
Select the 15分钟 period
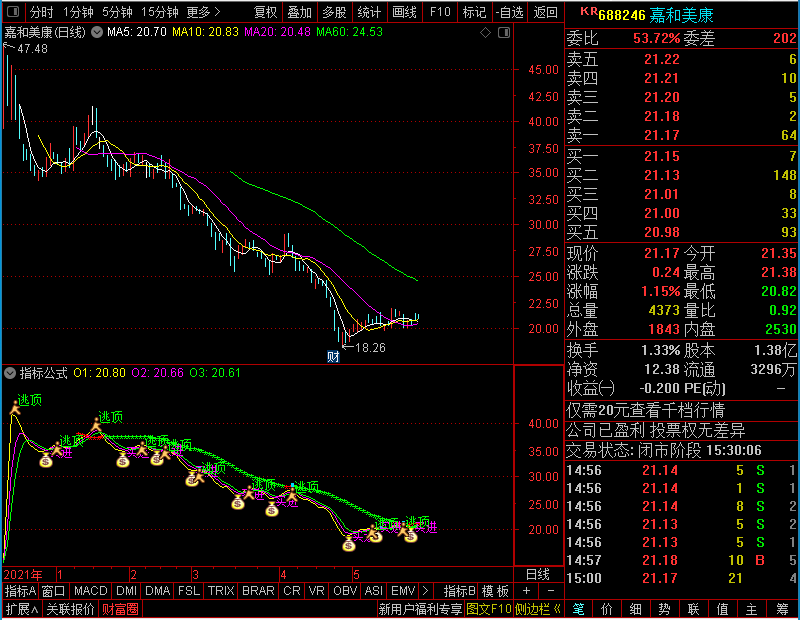click(160, 12)
